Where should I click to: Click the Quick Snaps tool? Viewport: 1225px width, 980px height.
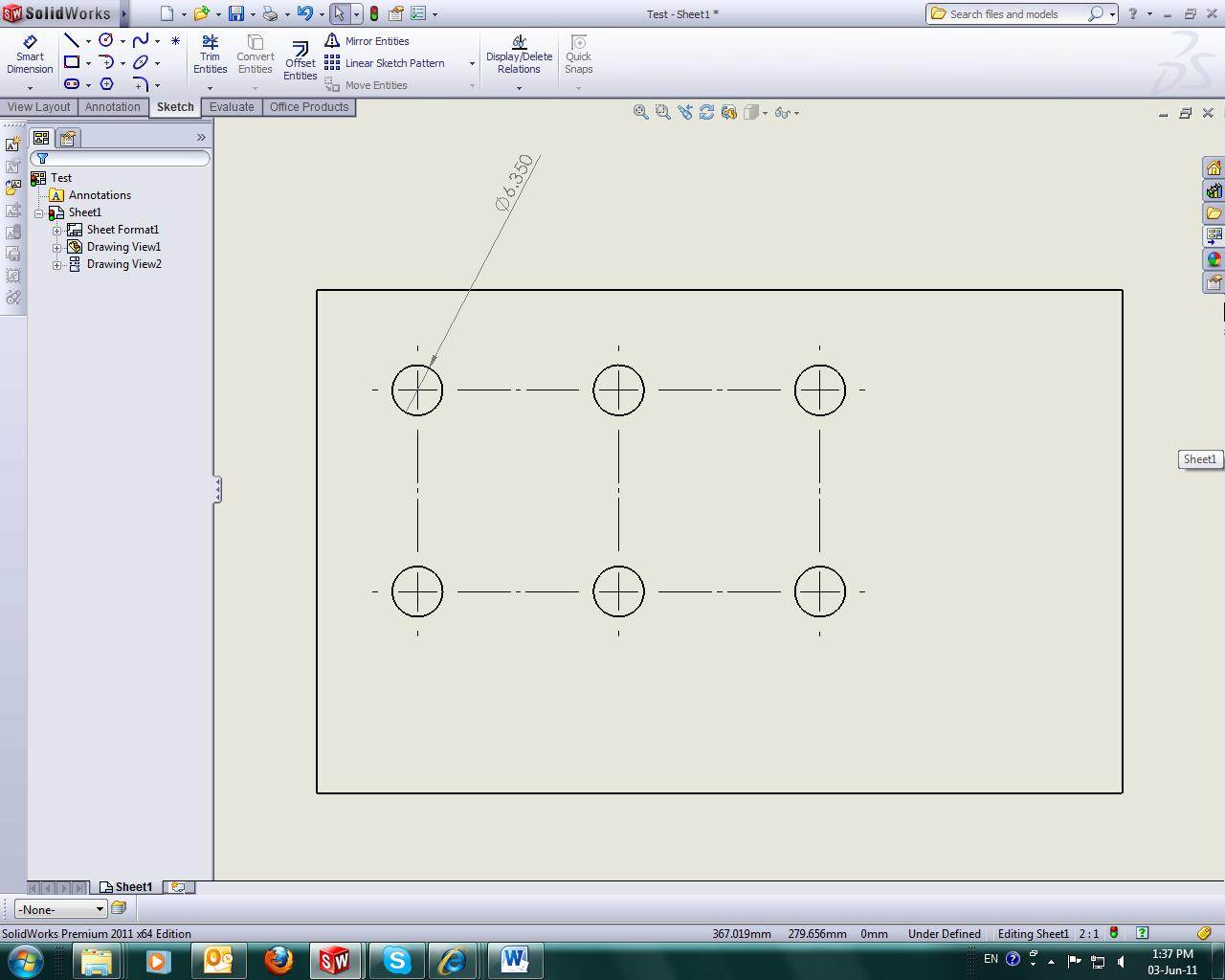point(578,53)
